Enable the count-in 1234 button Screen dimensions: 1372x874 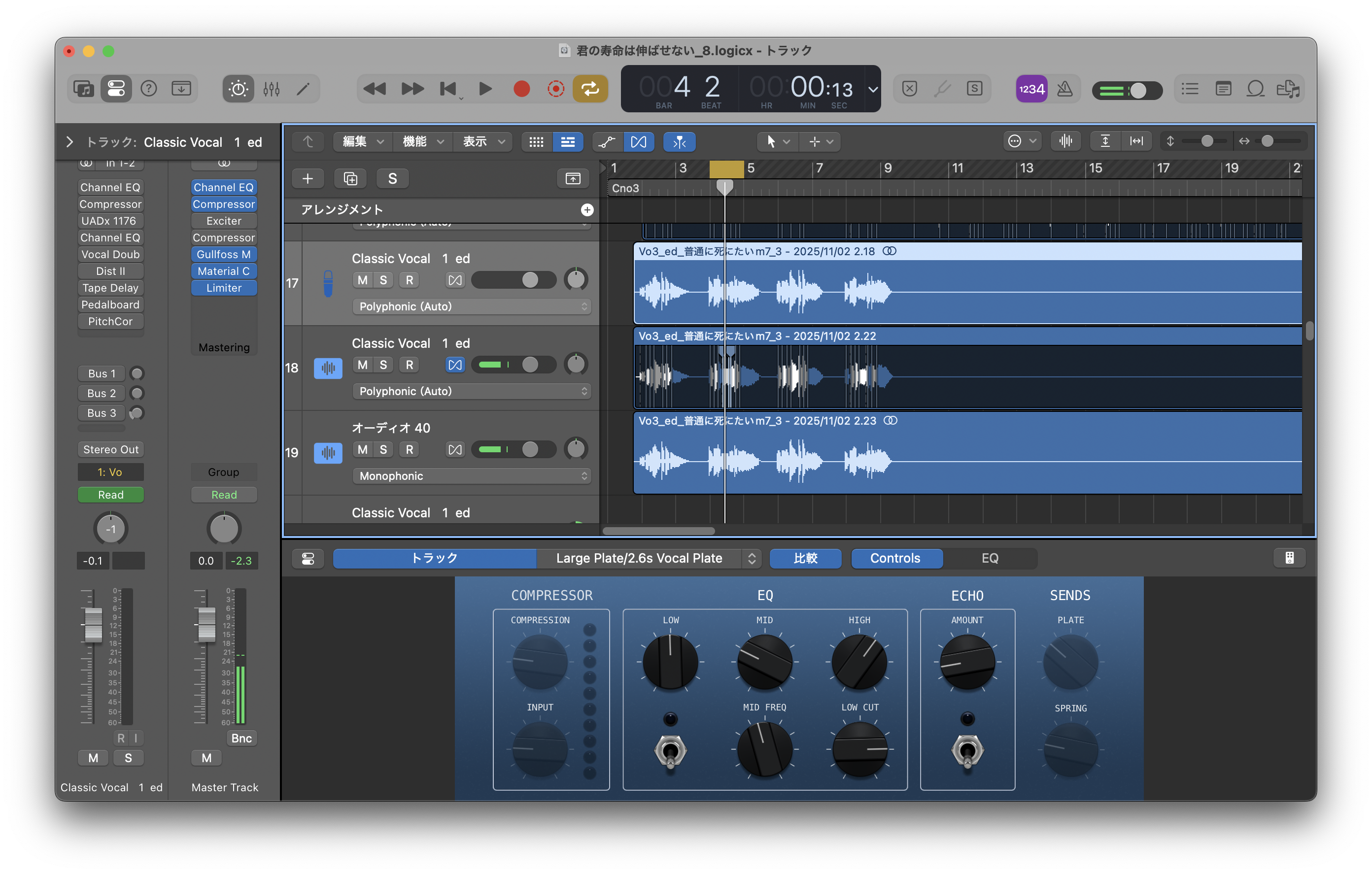click(x=1031, y=89)
